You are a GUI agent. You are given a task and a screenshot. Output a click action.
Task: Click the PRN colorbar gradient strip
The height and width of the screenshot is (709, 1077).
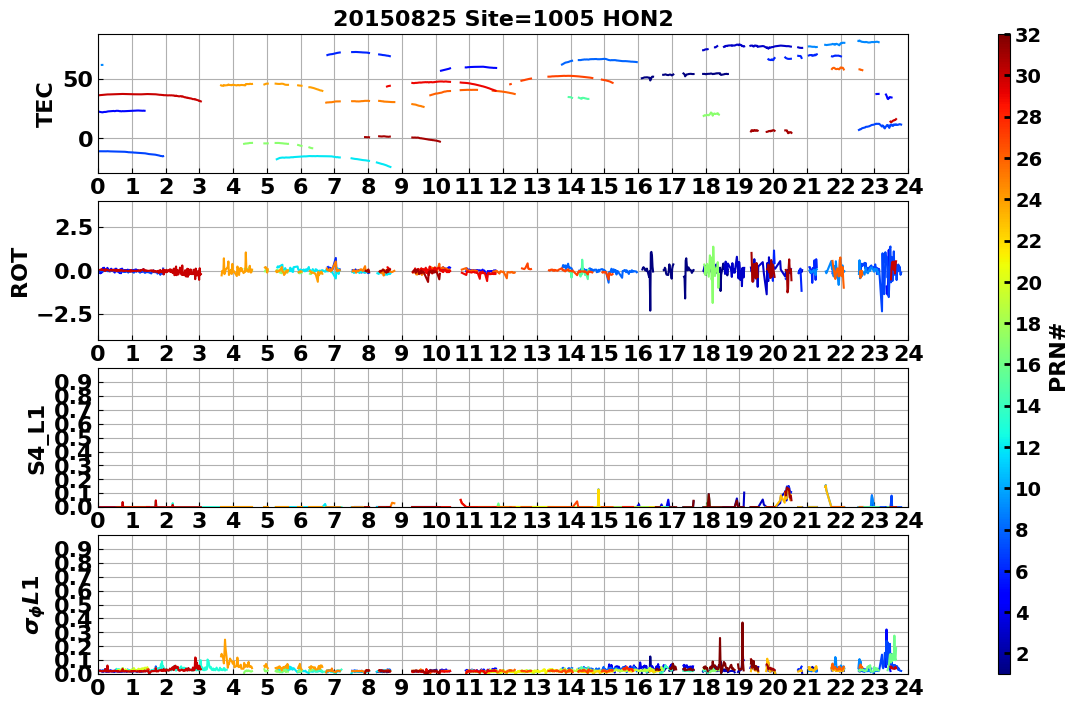pyautogui.click(x=1004, y=354)
